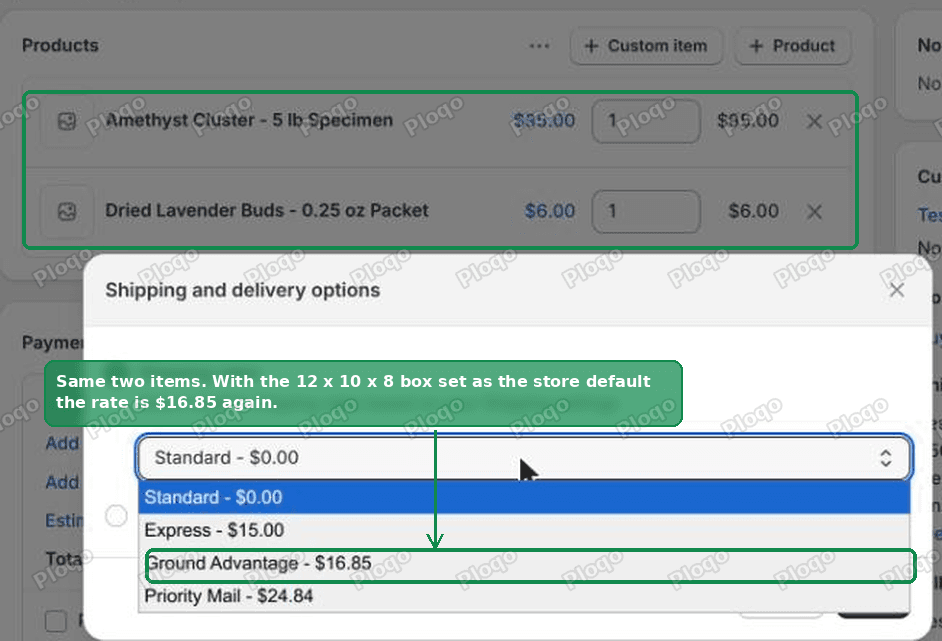The image size is (942, 641).
Task: Click the Custom item button
Action: click(x=646, y=46)
